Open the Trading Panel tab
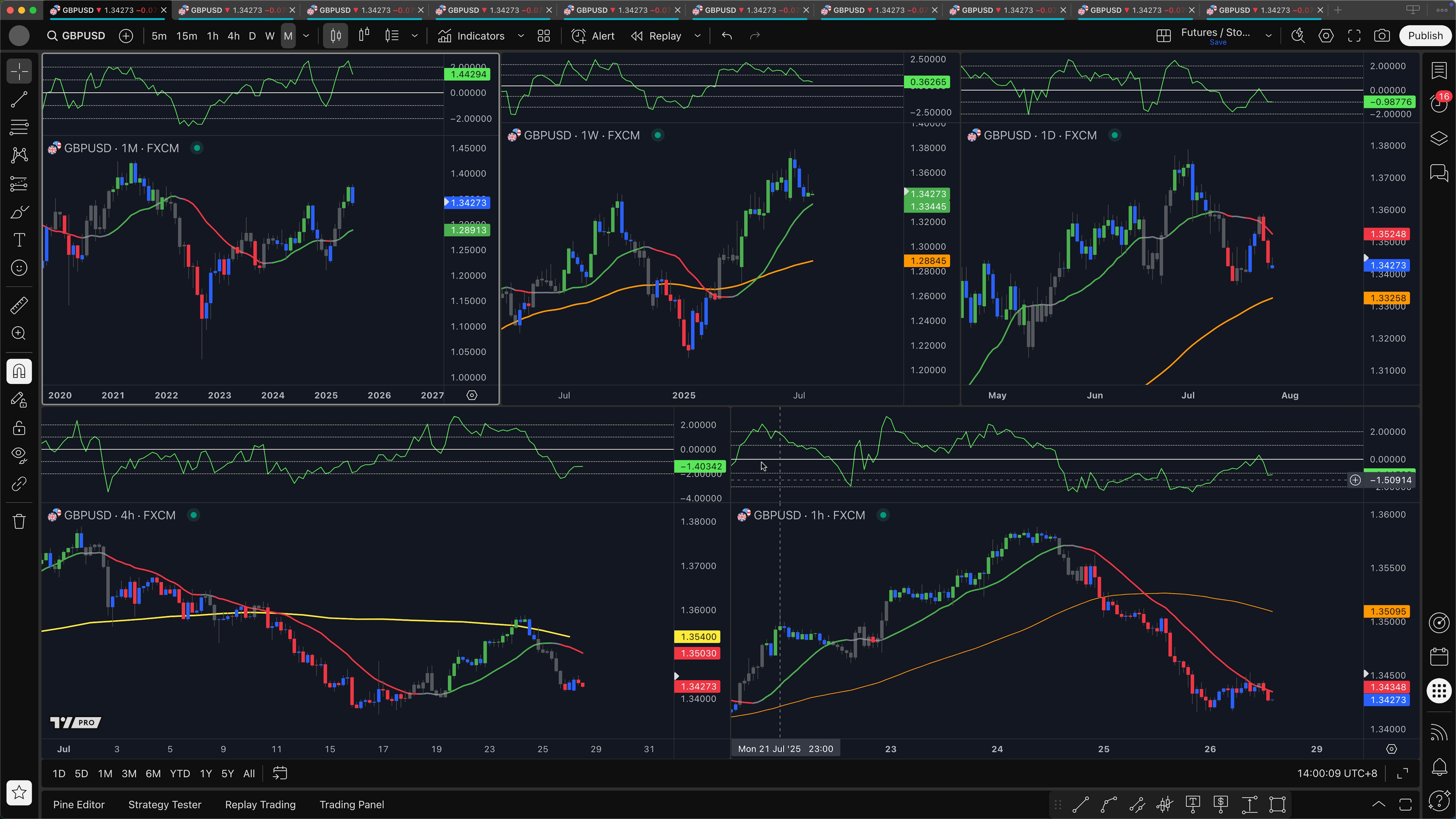The height and width of the screenshot is (819, 1456). (351, 804)
